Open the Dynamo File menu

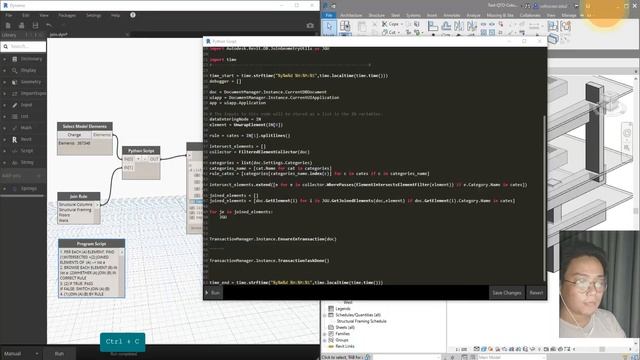coord(9,15)
